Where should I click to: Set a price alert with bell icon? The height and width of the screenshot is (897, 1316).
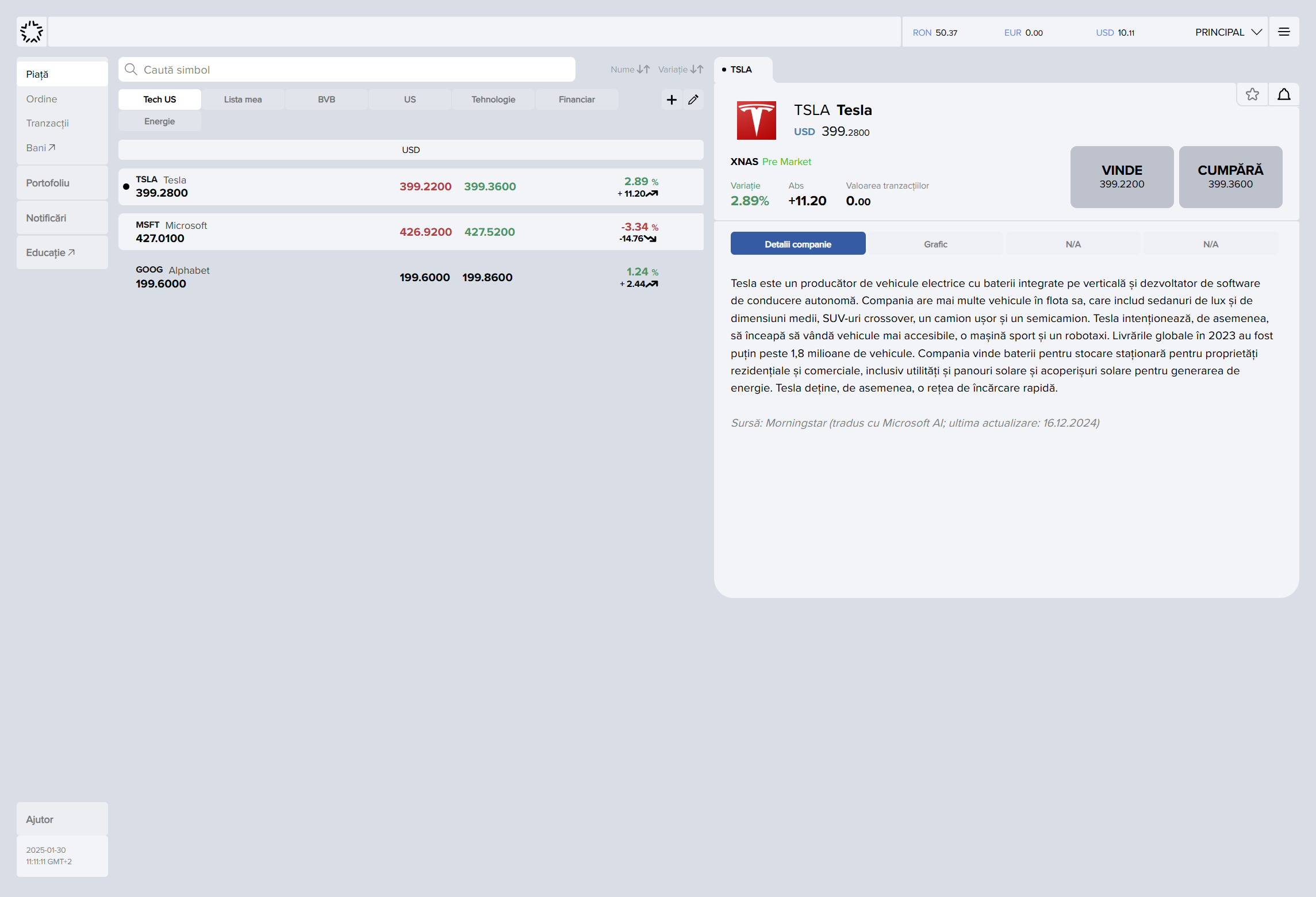pyautogui.click(x=1284, y=94)
